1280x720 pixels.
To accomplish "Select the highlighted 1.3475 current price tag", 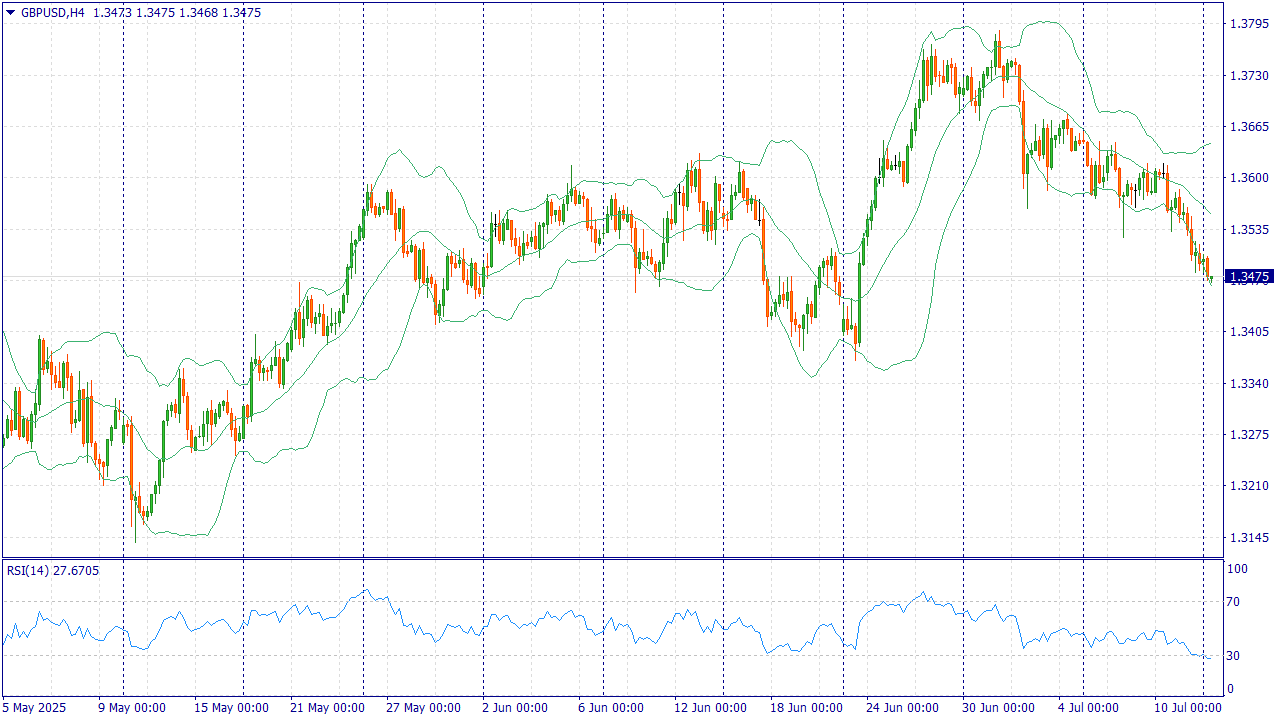I will (1249, 277).
